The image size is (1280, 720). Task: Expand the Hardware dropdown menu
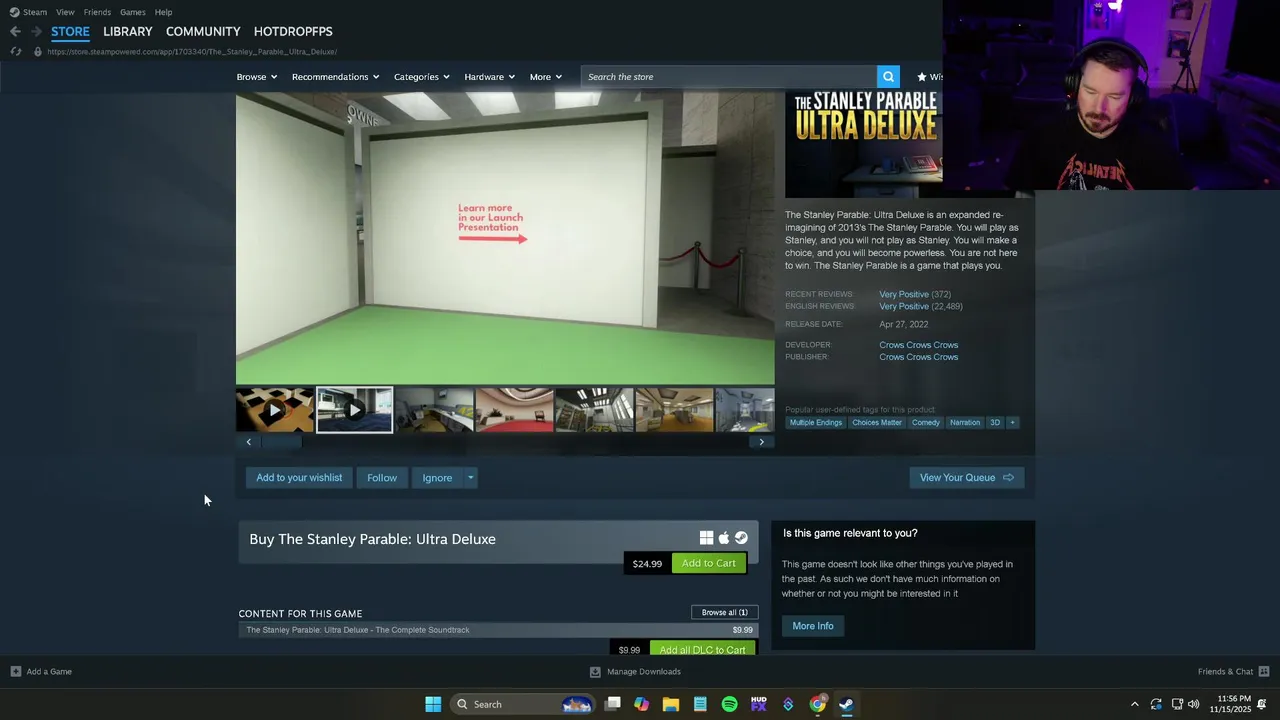pos(489,77)
